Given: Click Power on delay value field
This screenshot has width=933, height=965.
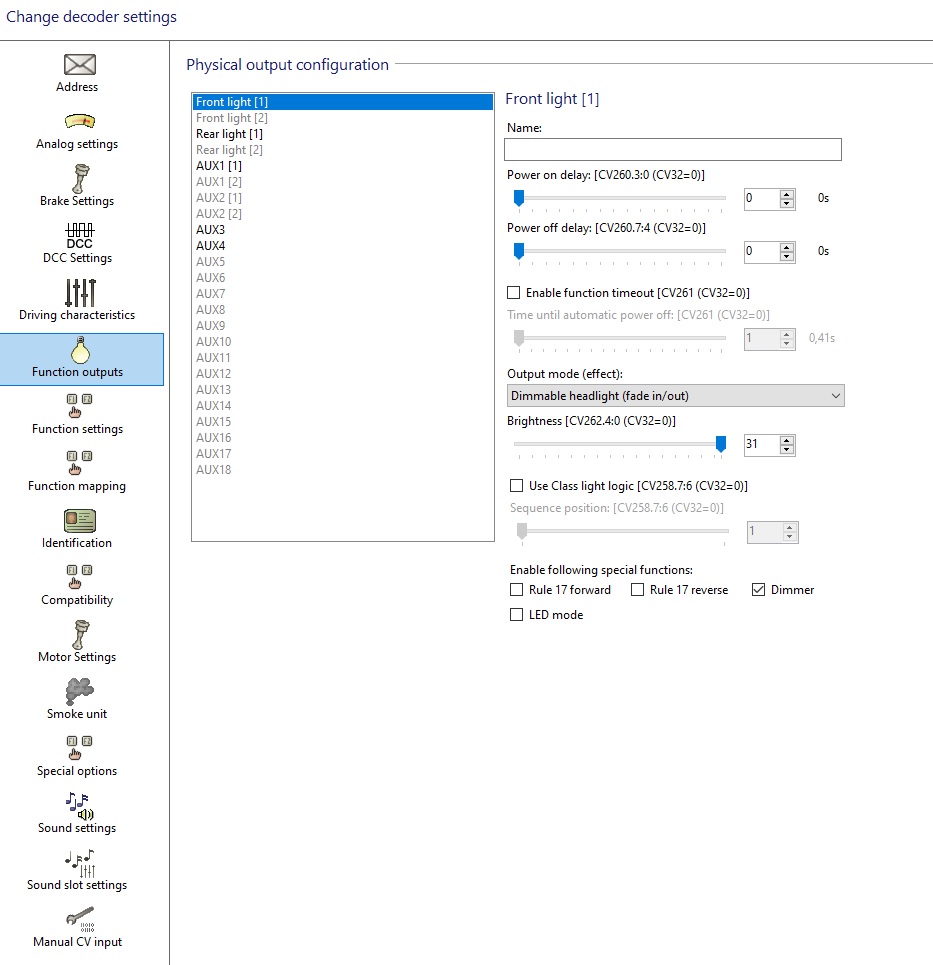Looking at the screenshot, I should click(762, 199).
